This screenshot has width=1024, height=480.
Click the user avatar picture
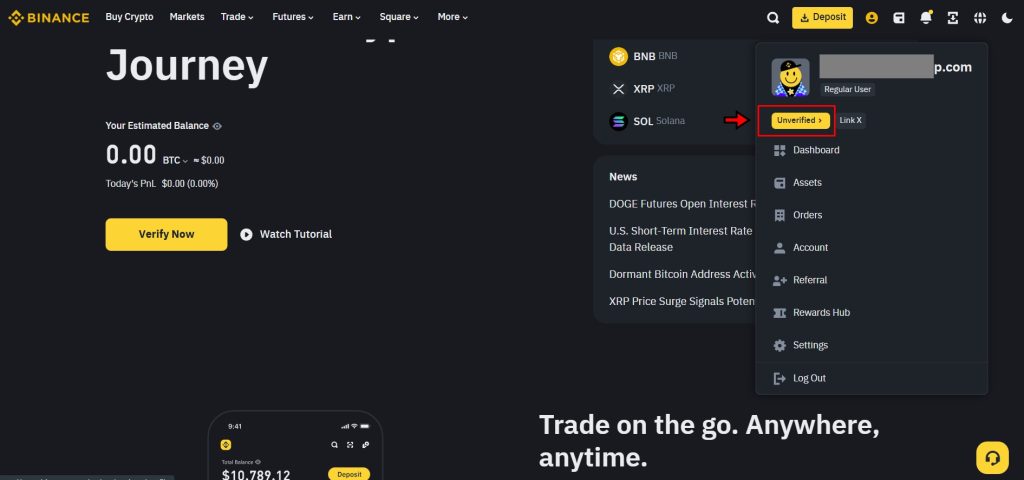(790, 77)
